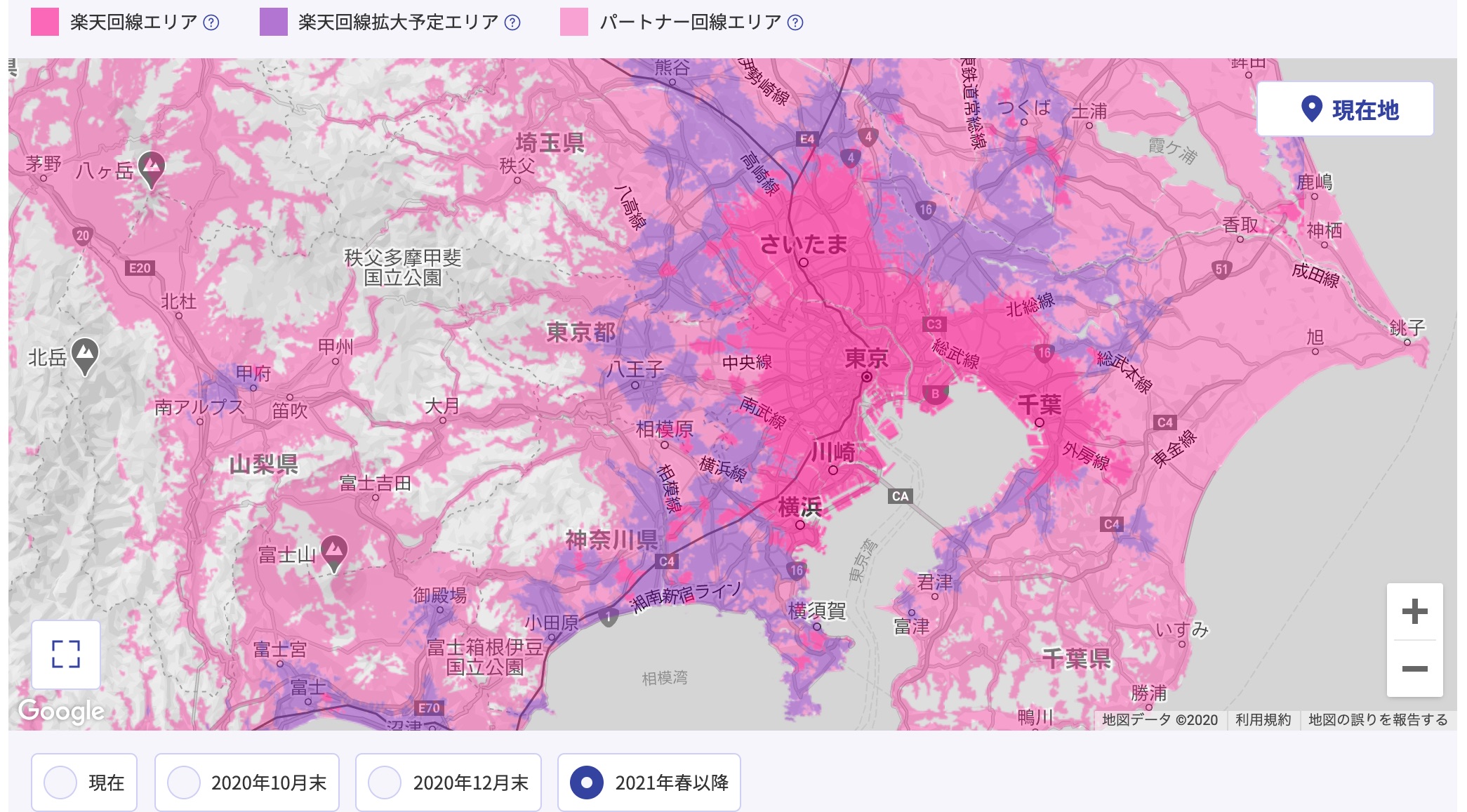Click the route 20 shield
Viewport: 1467px width, 812px height.
pyautogui.click(x=83, y=236)
